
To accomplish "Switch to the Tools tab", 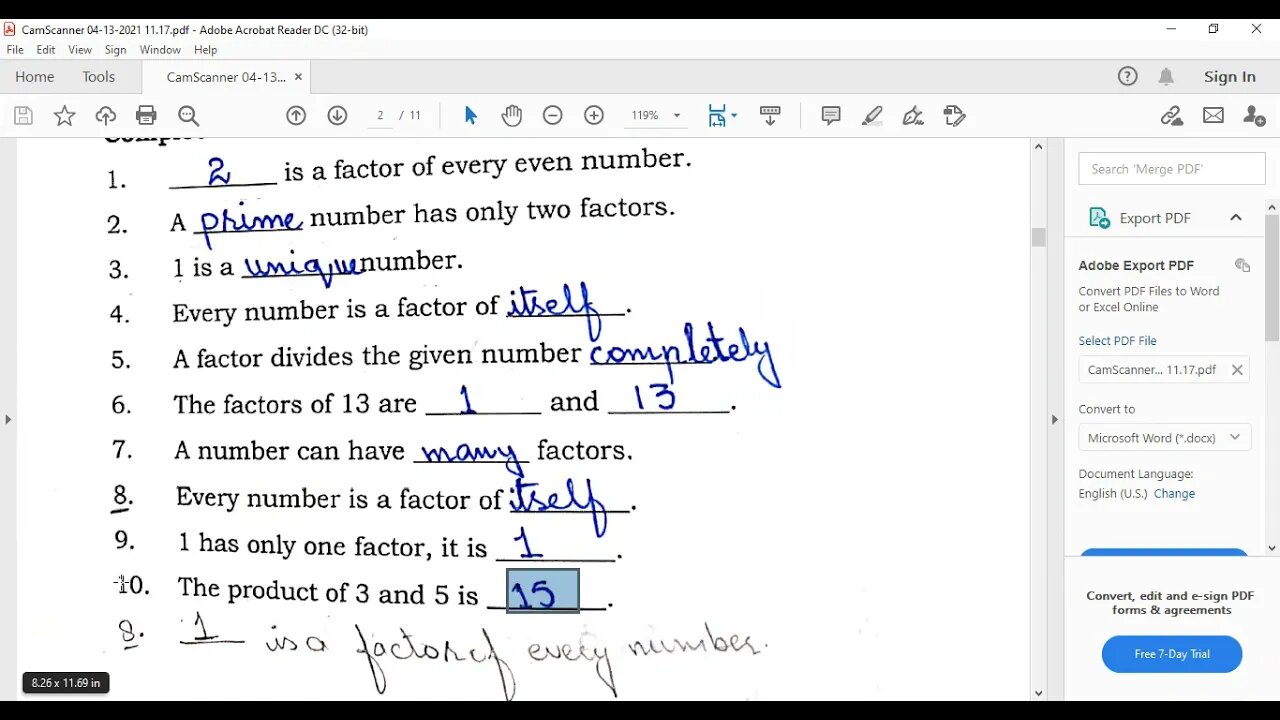I will tap(99, 77).
